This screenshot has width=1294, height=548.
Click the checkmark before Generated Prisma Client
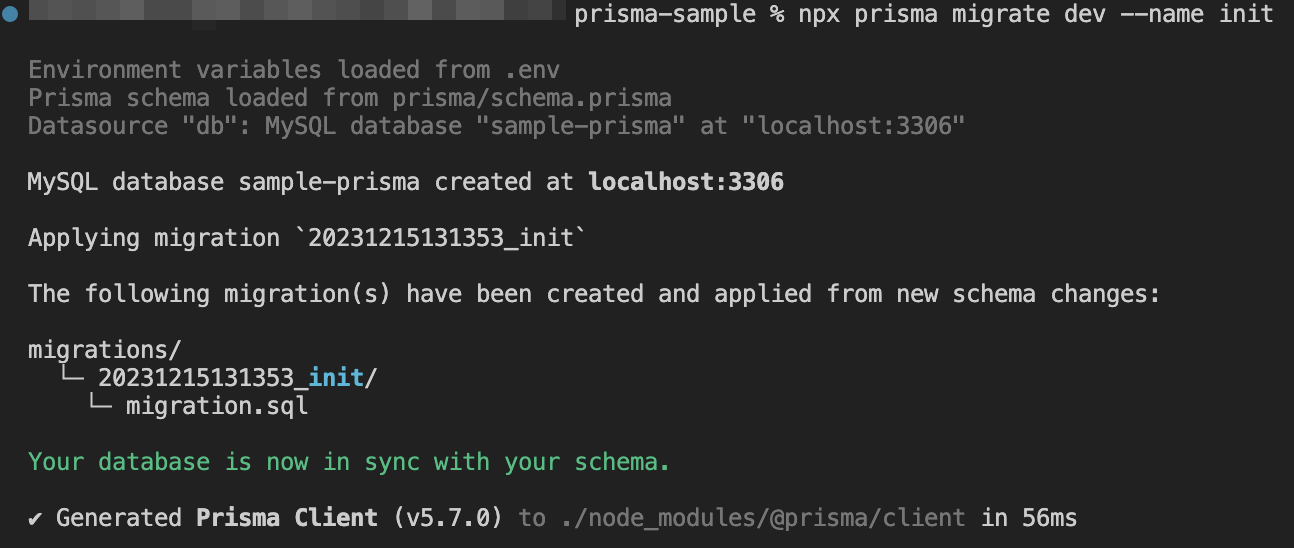[35, 518]
